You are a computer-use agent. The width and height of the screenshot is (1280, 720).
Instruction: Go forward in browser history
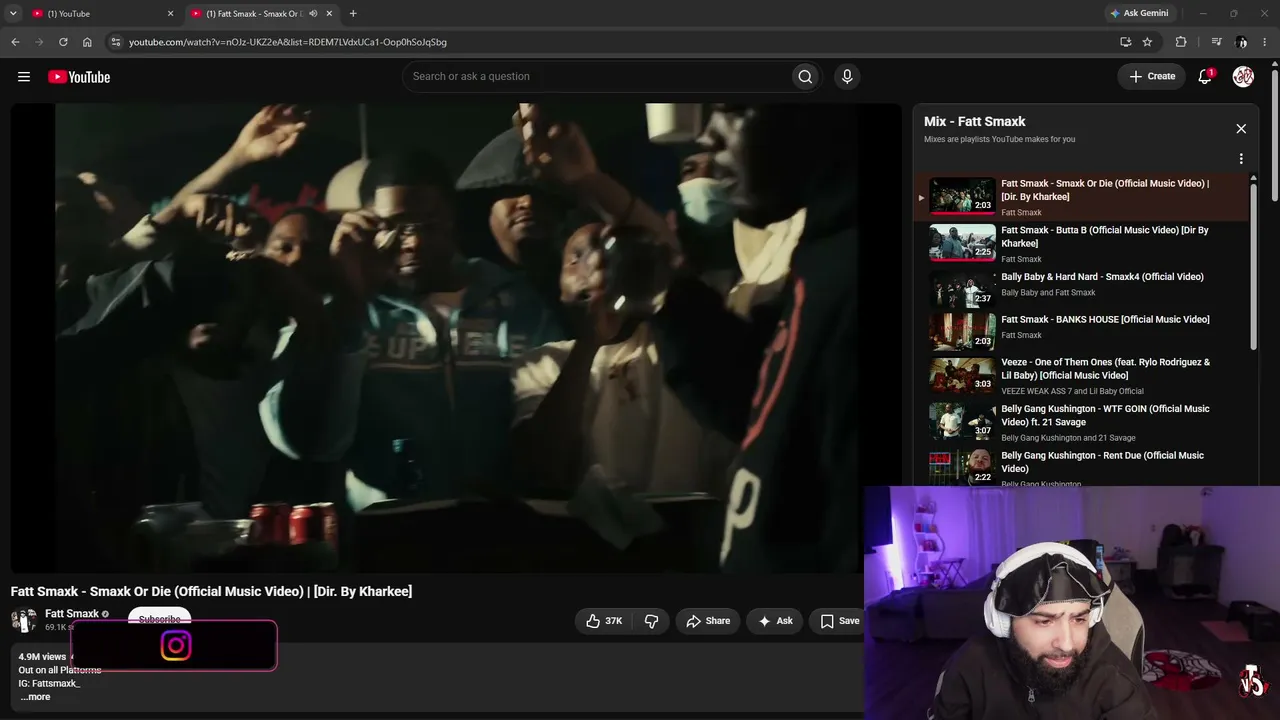click(x=39, y=42)
